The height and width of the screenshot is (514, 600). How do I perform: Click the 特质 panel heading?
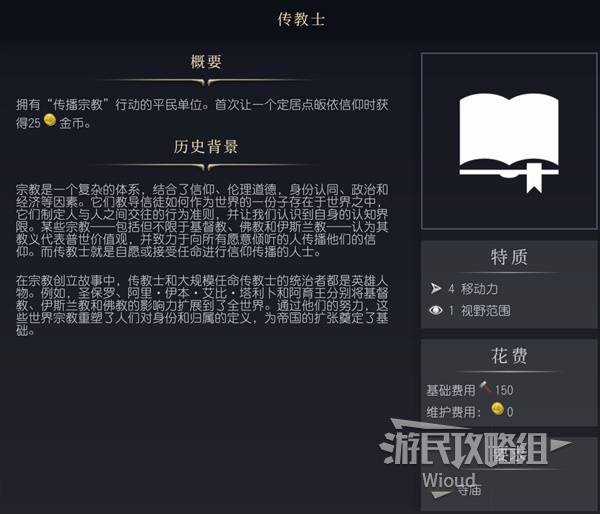coord(509,257)
